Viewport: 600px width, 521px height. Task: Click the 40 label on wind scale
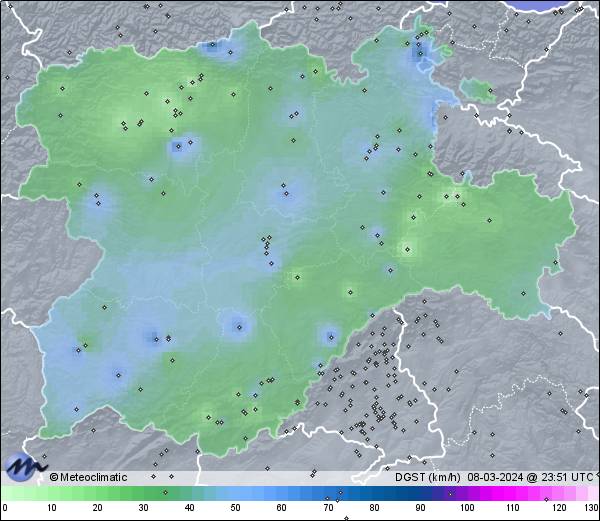tap(189, 508)
